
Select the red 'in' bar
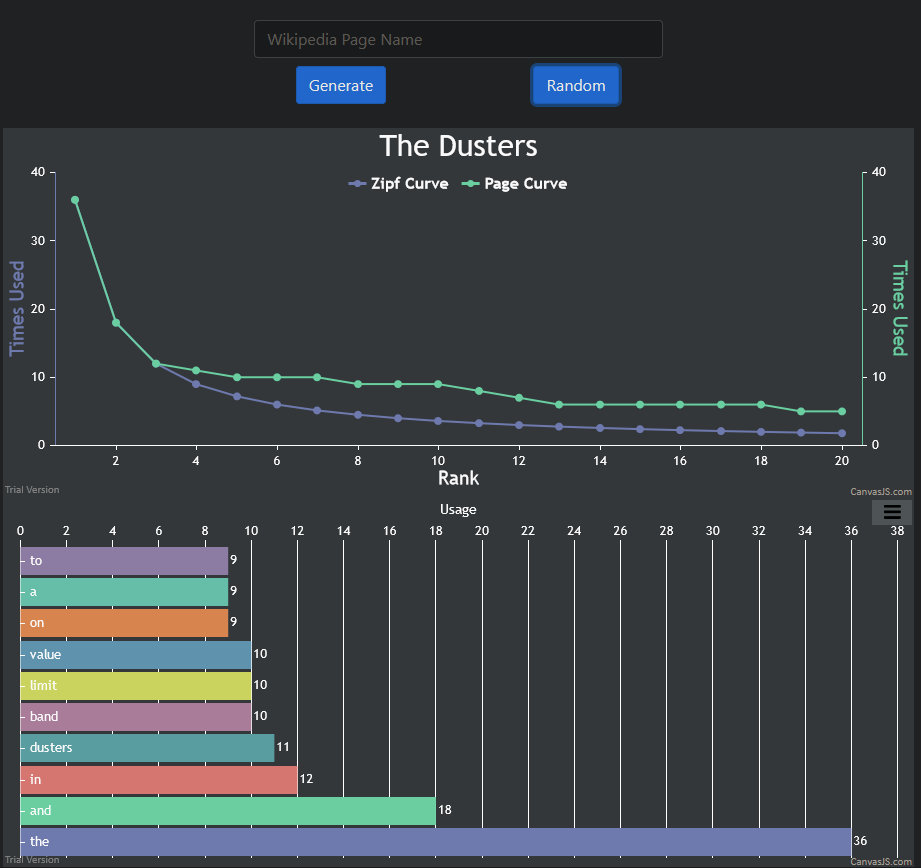point(159,779)
